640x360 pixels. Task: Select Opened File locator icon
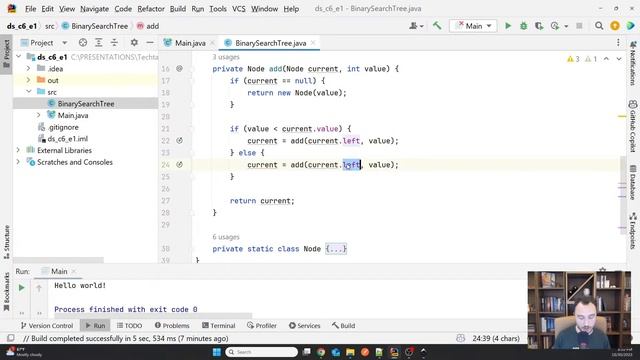coord(83,42)
